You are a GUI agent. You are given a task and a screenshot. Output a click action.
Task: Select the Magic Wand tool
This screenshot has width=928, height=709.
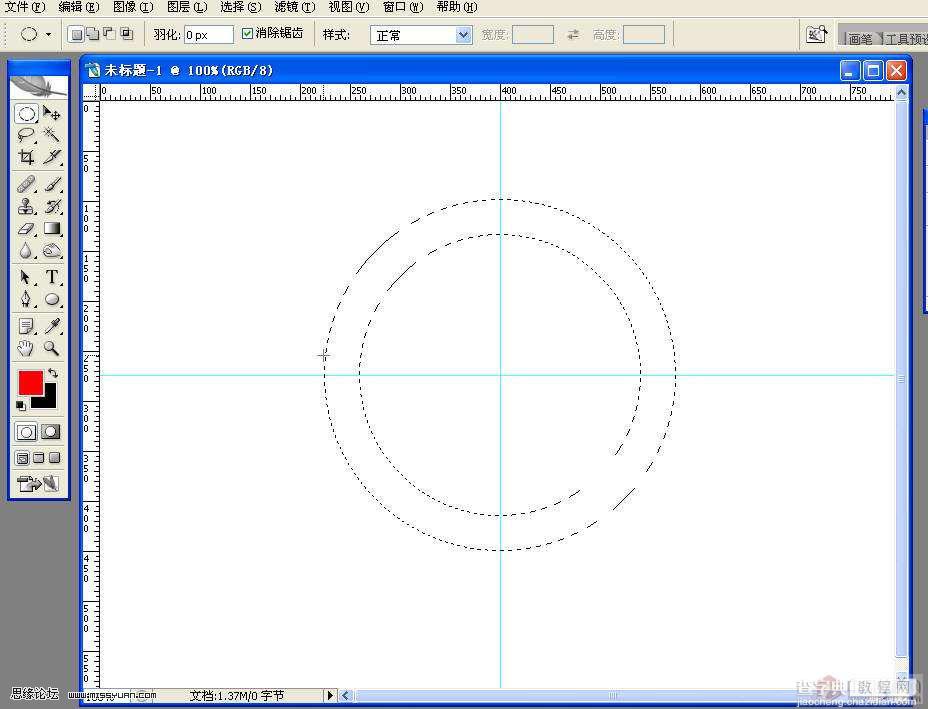(52, 135)
